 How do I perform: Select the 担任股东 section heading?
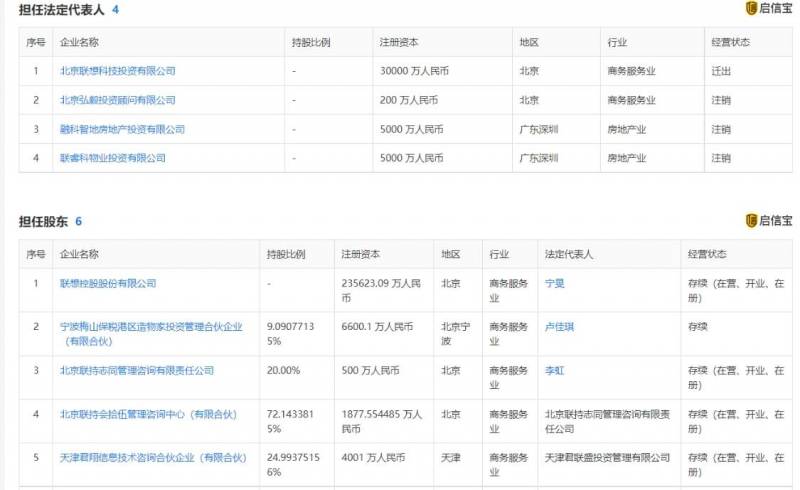43,222
